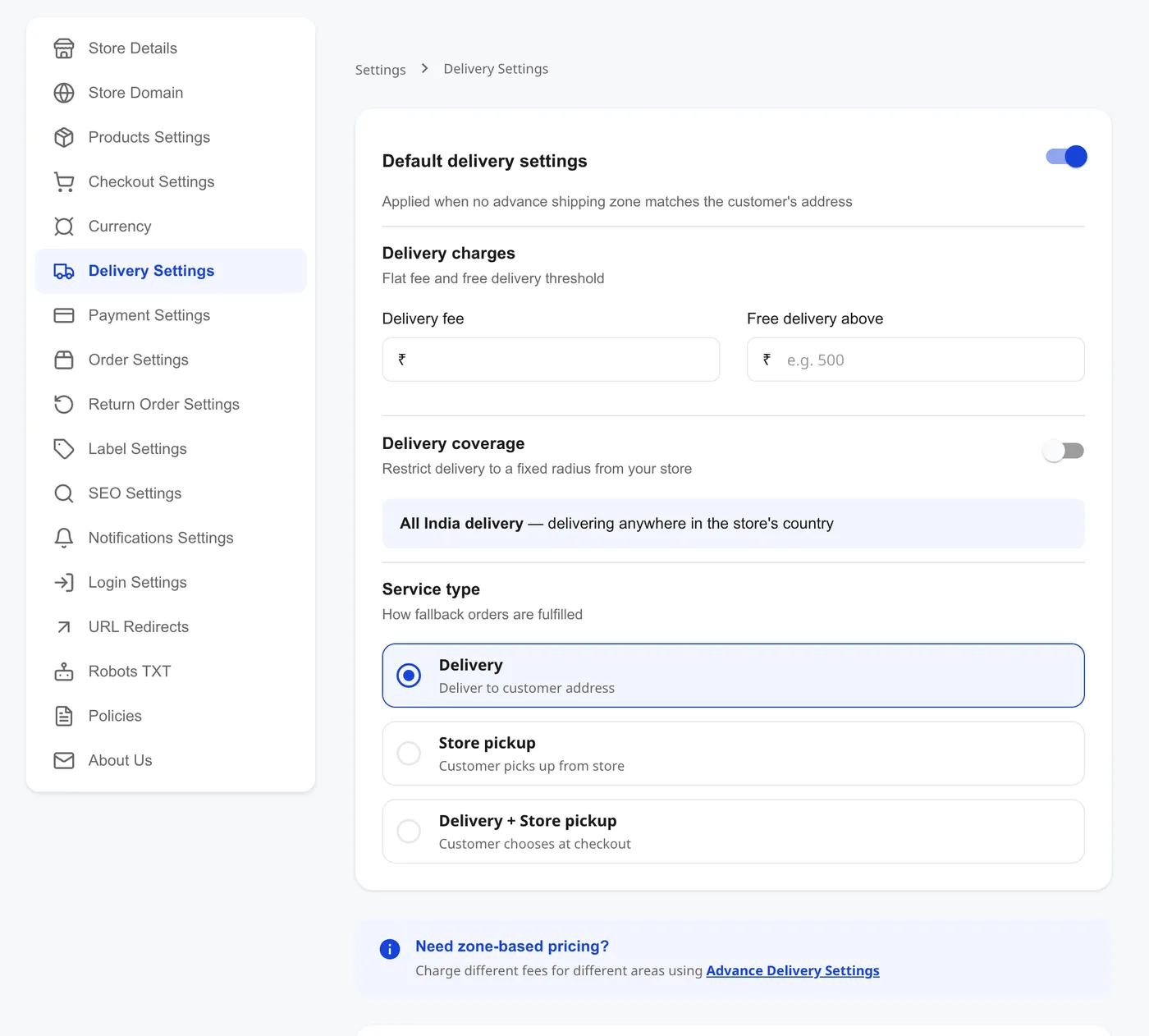Viewport: 1149px width, 1036px height.
Task: Enable the Delivery coverage toggle
Action: (x=1064, y=451)
